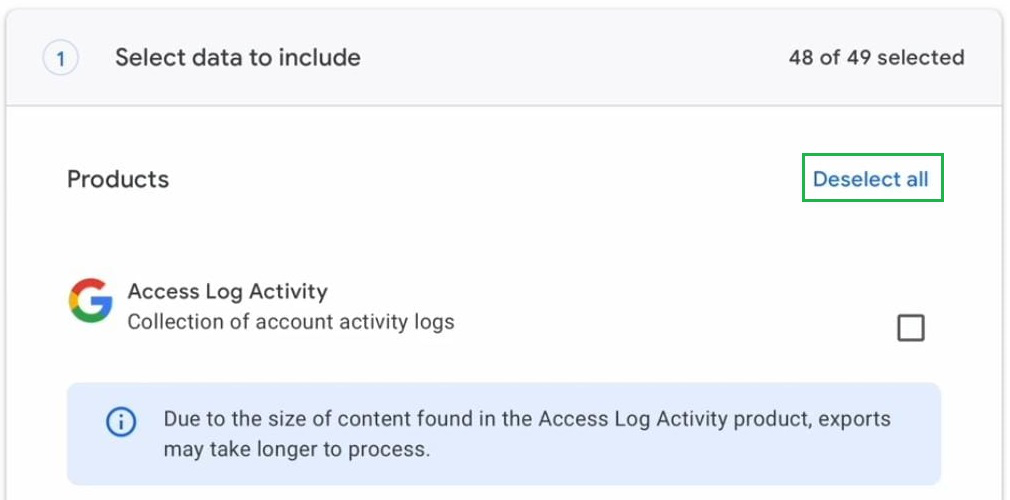The image size is (1010, 500).
Task: Click the word exports in info banner
Action: point(854,418)
